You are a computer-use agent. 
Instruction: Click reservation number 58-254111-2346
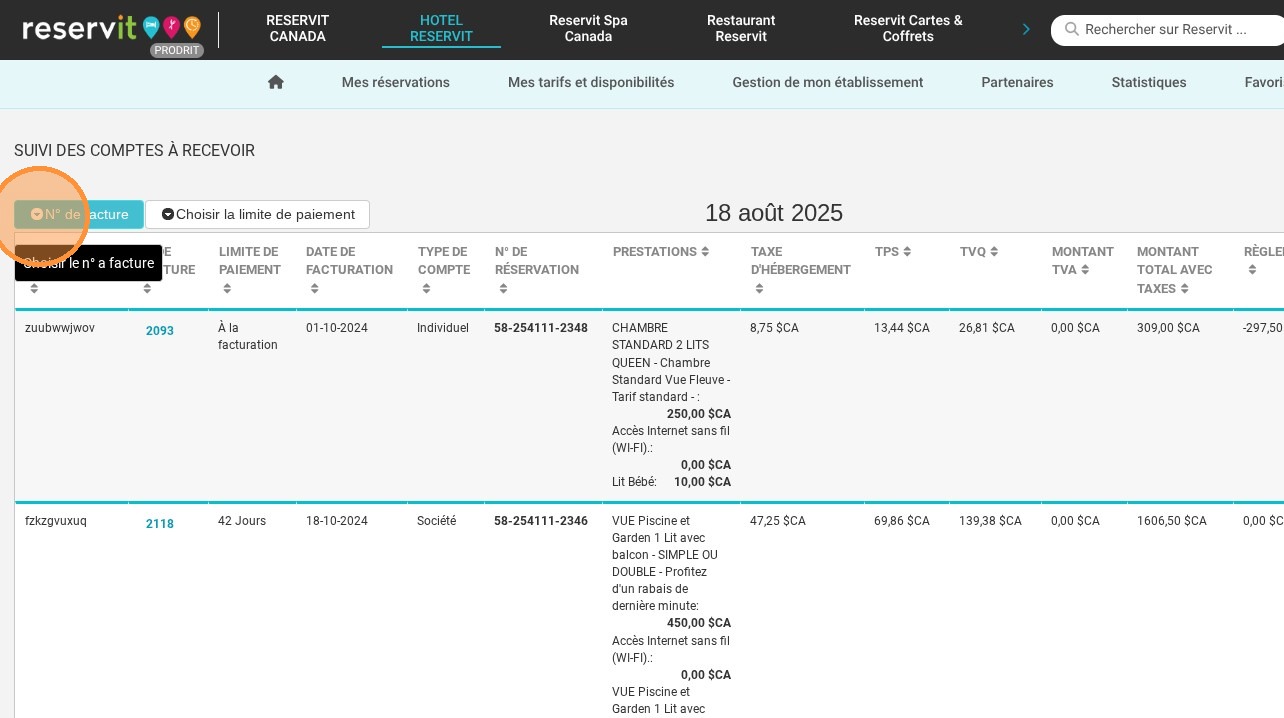541,521
